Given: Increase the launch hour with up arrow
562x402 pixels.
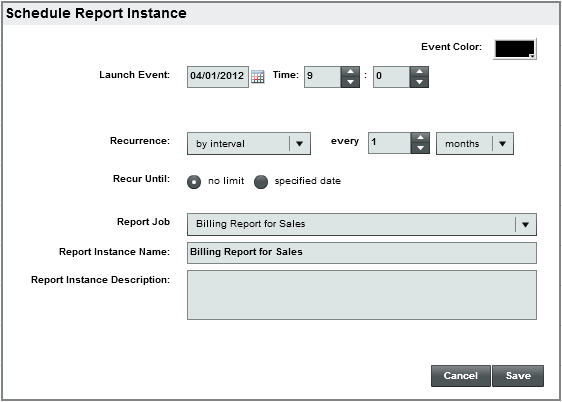Looking at the screenshot, I should tap(350, 72).
